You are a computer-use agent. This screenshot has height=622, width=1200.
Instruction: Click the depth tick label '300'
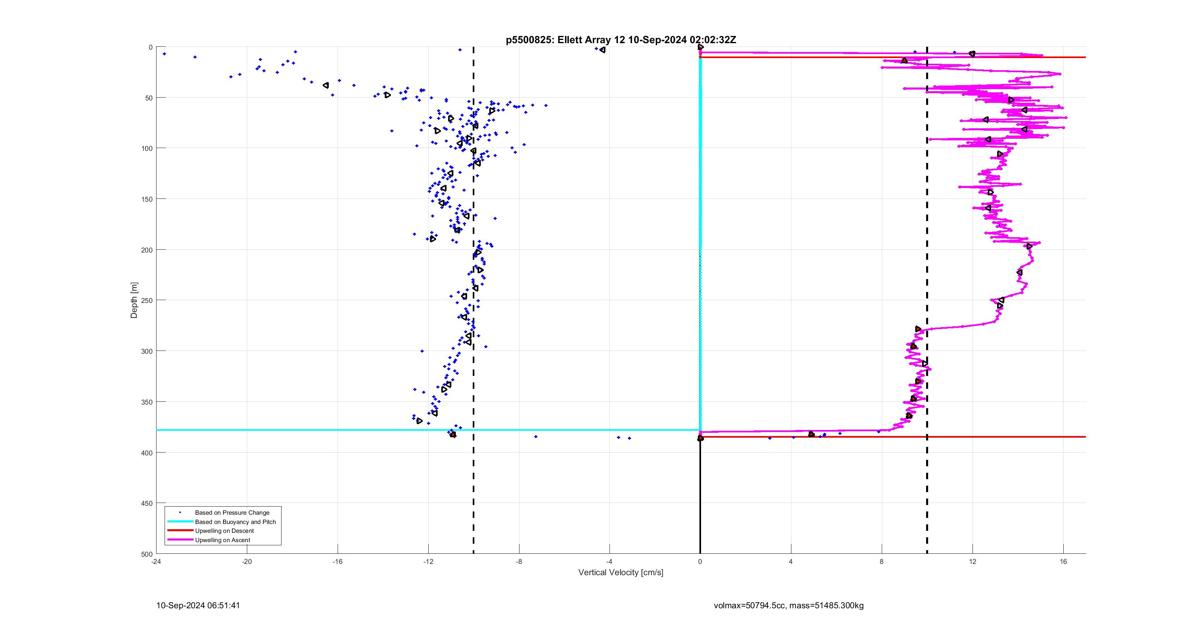(x=146, y=351)
